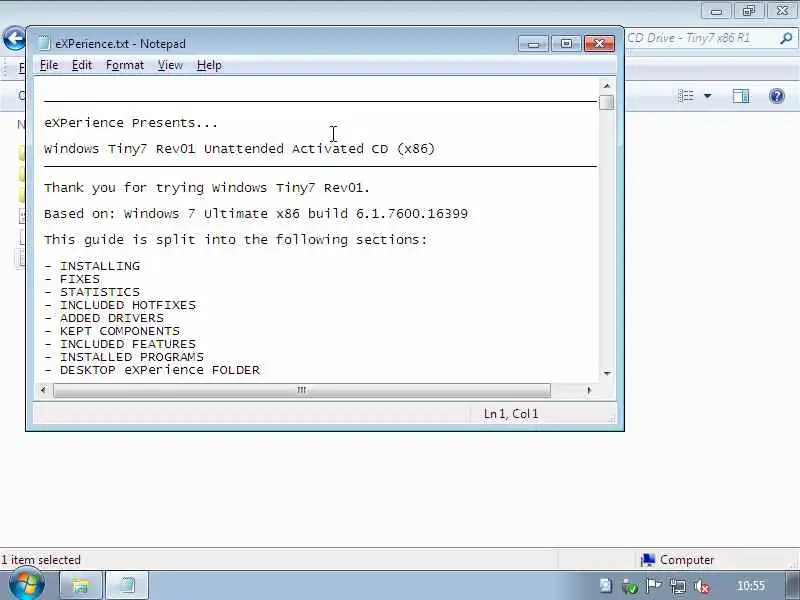Click the Explorer window restore button
The height and width of the screenshot is (600, 800).
click(x=748, y=10)
